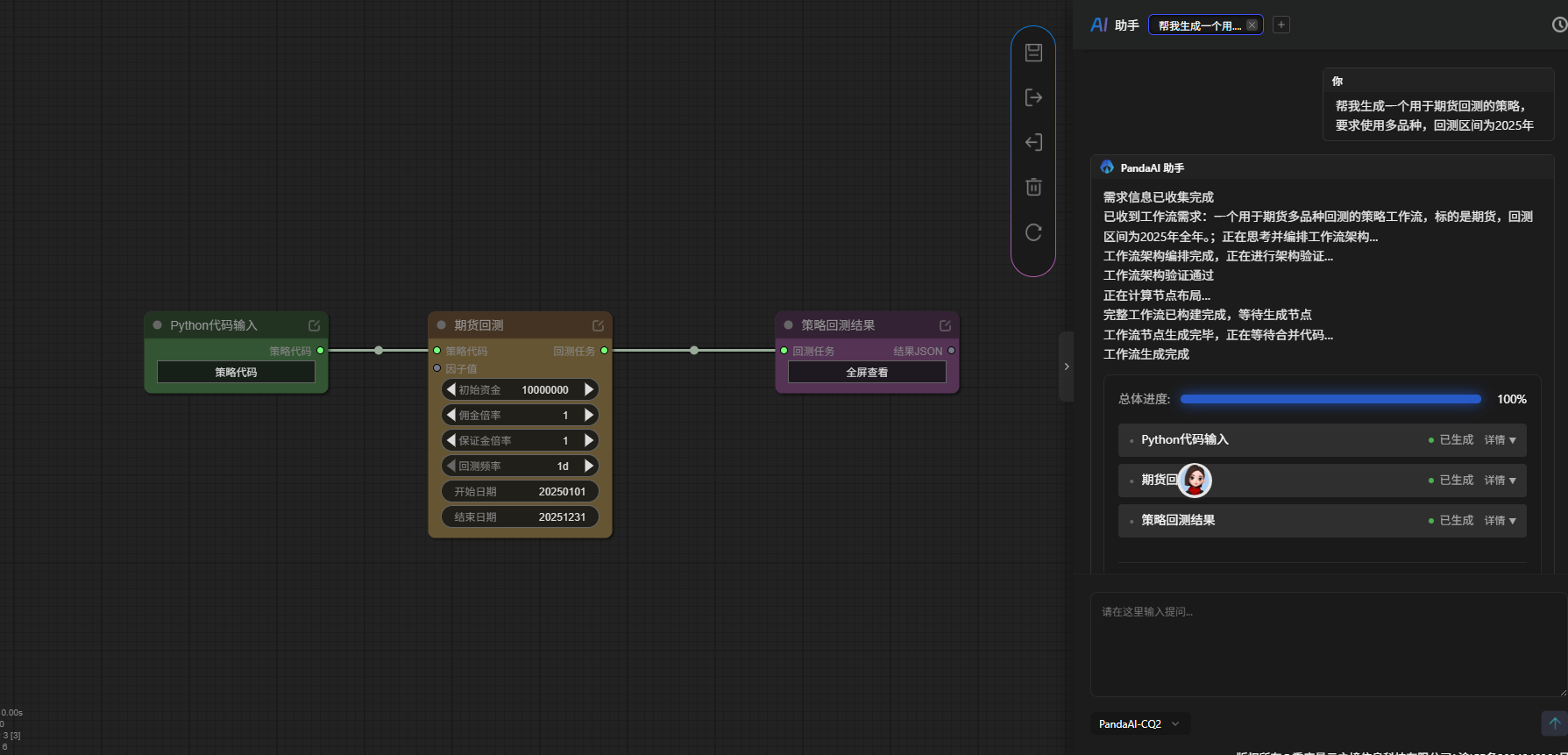Open edit icon on 期货回测 node

click(598, 325)
